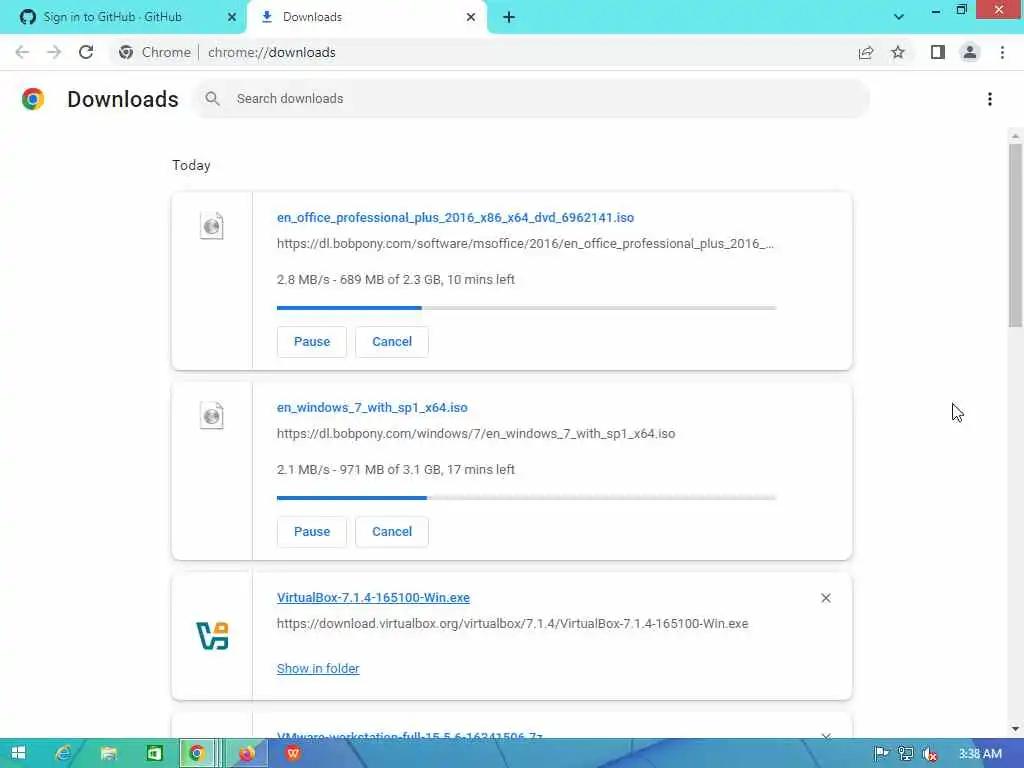1024x768 pixels.
Task: Click the windows 7 ISO file icon
Action: click(212, 416)
